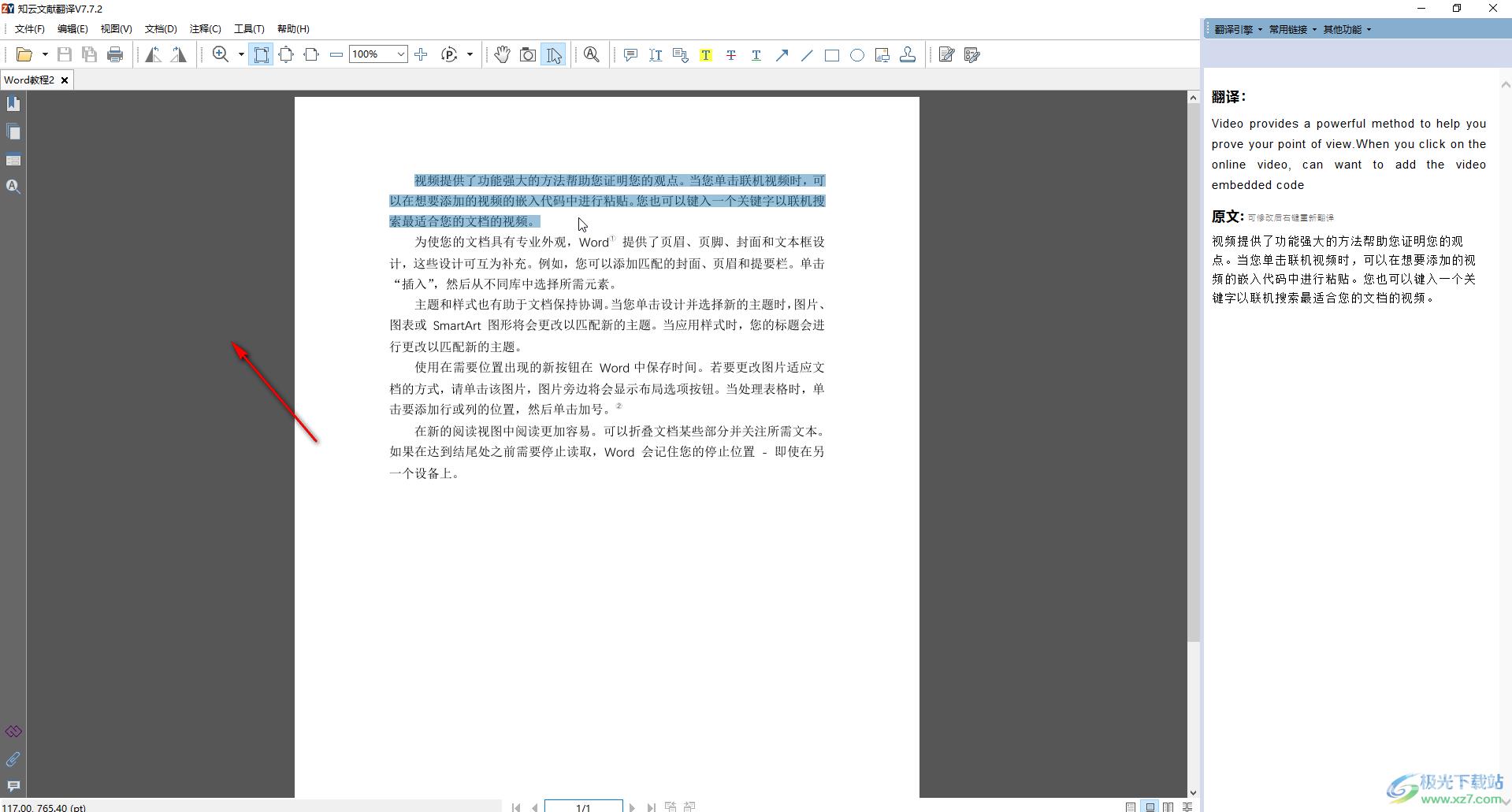This screenshot has height=812, width=1512.
Task: Click the page number field 1/1
Action: (x=583, y=806)
